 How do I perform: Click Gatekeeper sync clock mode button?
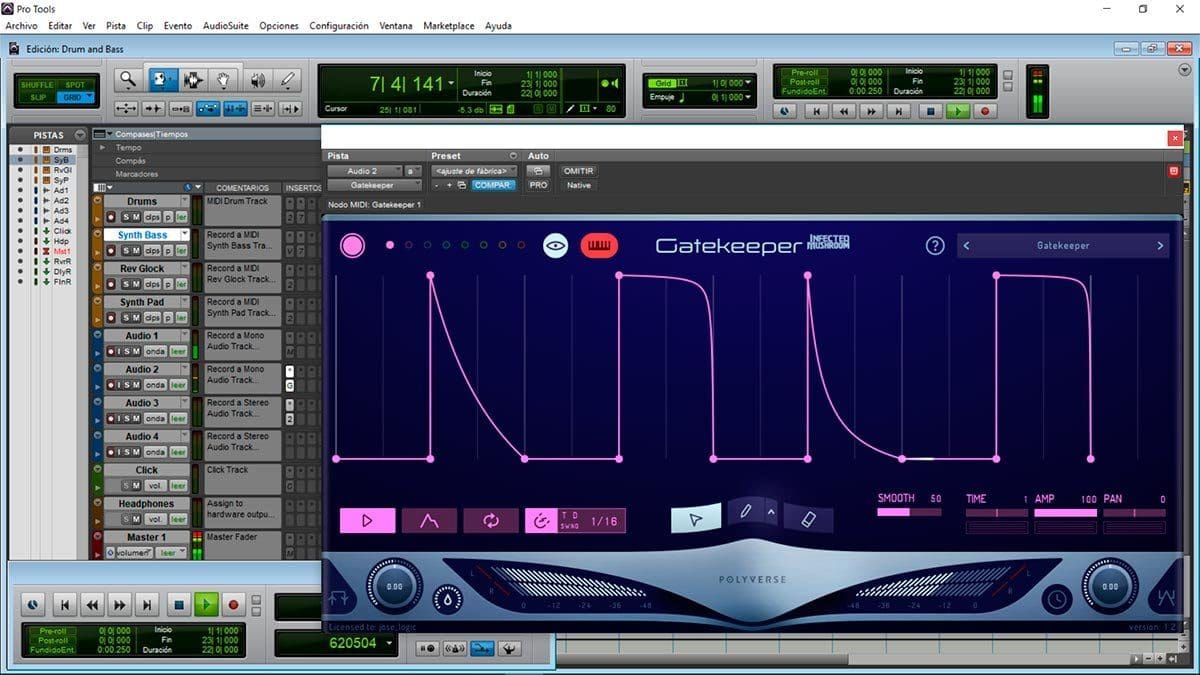pos(541,520)
